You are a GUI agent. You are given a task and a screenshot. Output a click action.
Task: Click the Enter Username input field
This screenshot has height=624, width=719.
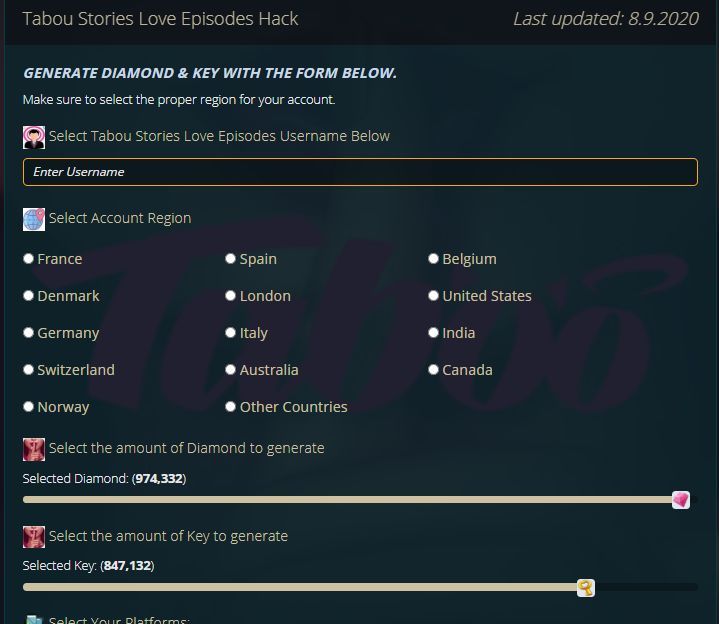[360, 172]
